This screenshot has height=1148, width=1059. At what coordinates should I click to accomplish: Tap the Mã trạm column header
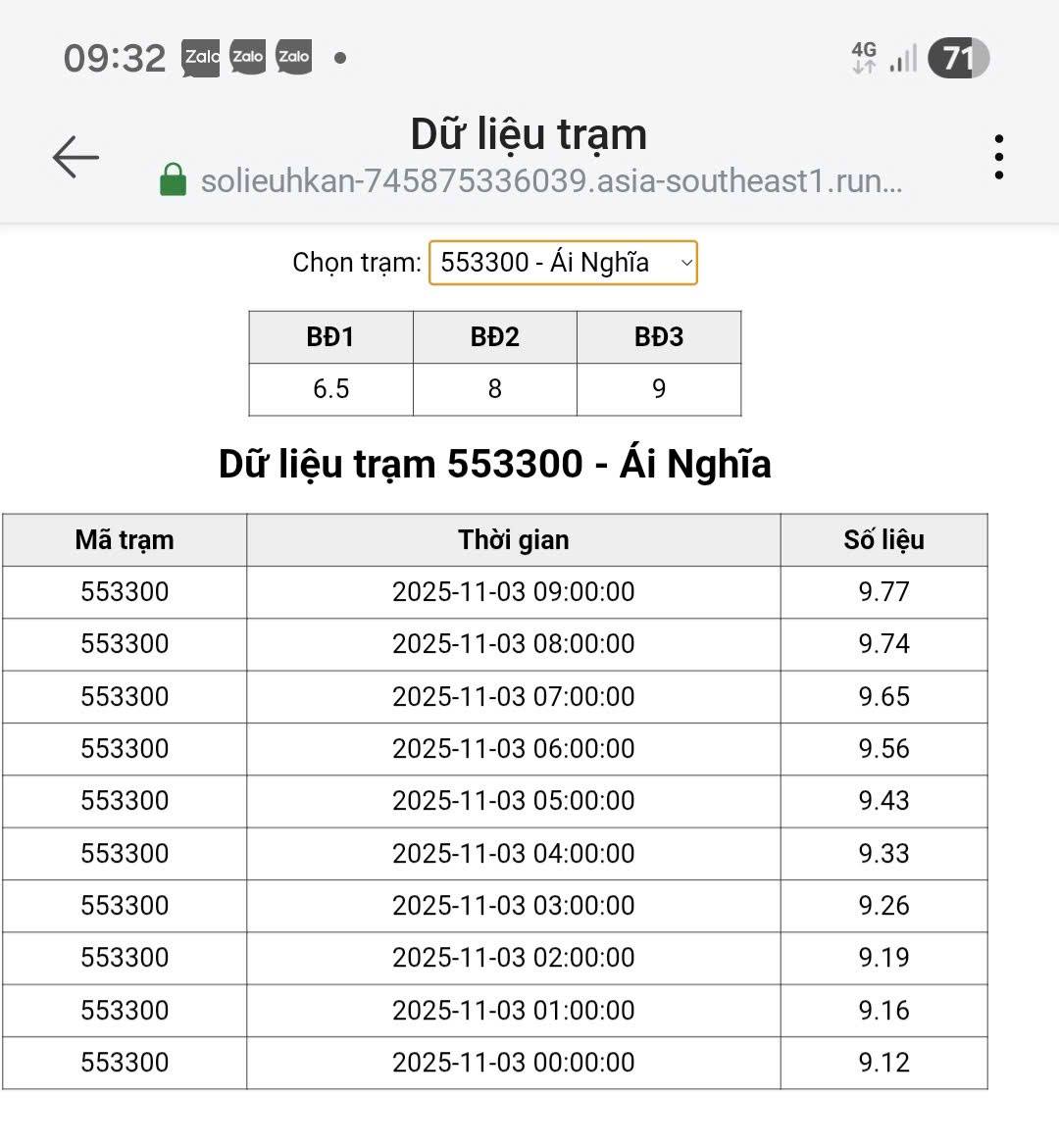point(125,540)
